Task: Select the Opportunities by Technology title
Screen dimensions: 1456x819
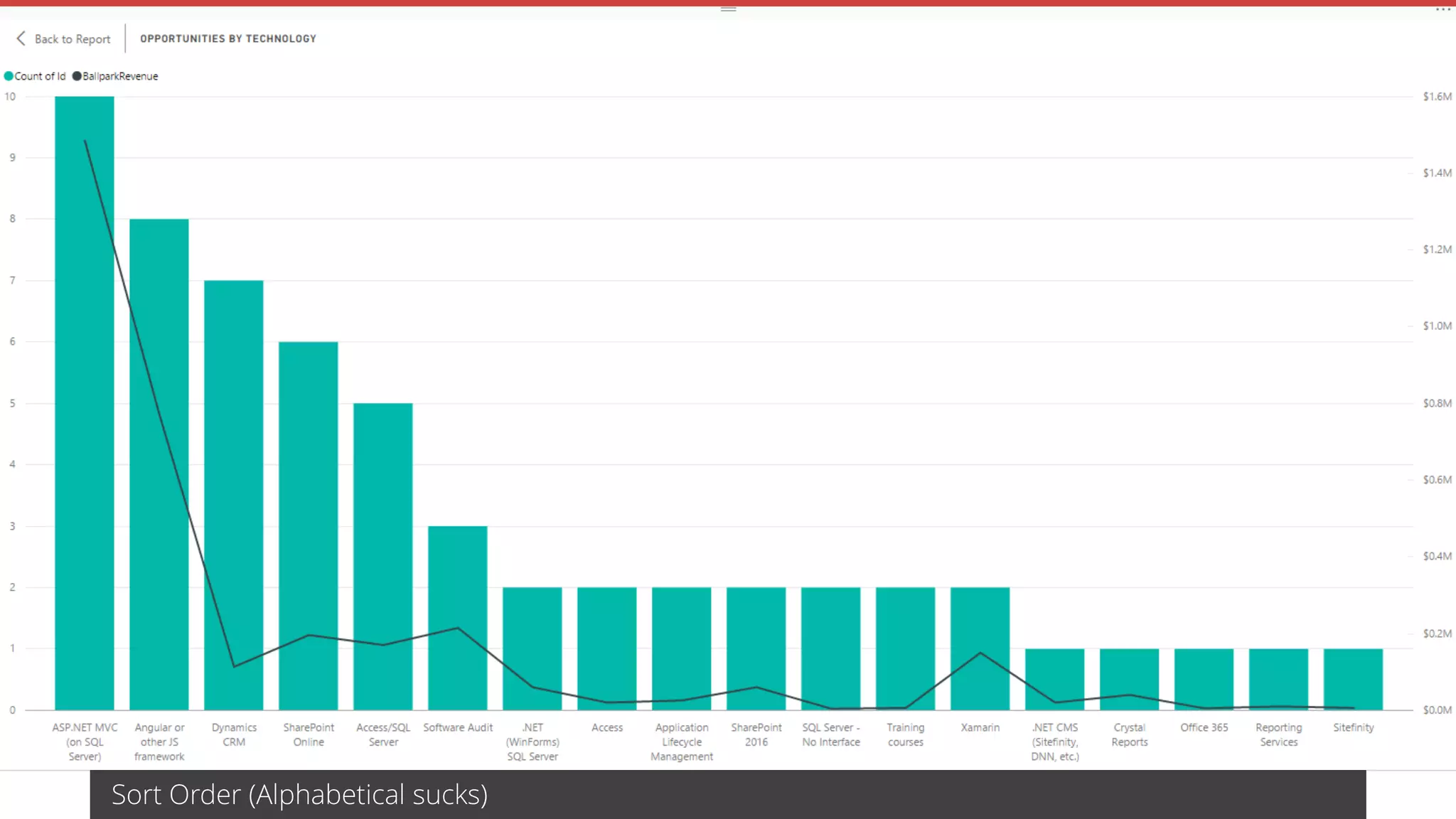Action: point(228,38)
